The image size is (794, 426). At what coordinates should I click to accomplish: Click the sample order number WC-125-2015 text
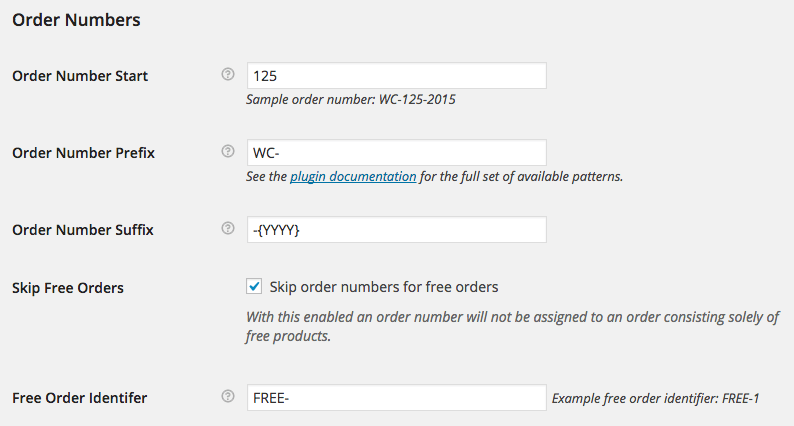coord(356,100)
